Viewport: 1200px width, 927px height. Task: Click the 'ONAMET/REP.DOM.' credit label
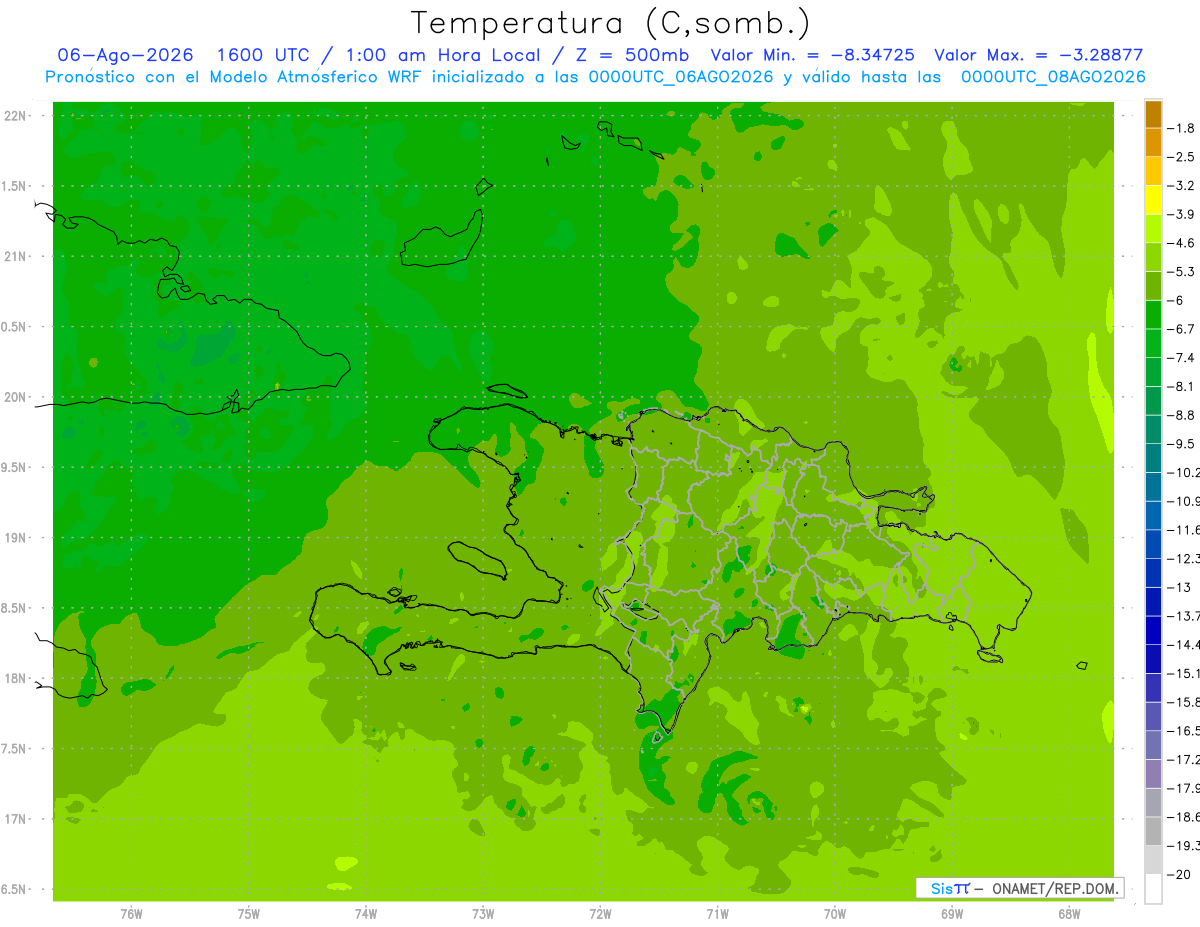pyautogui.click(x=1054, y=888)
